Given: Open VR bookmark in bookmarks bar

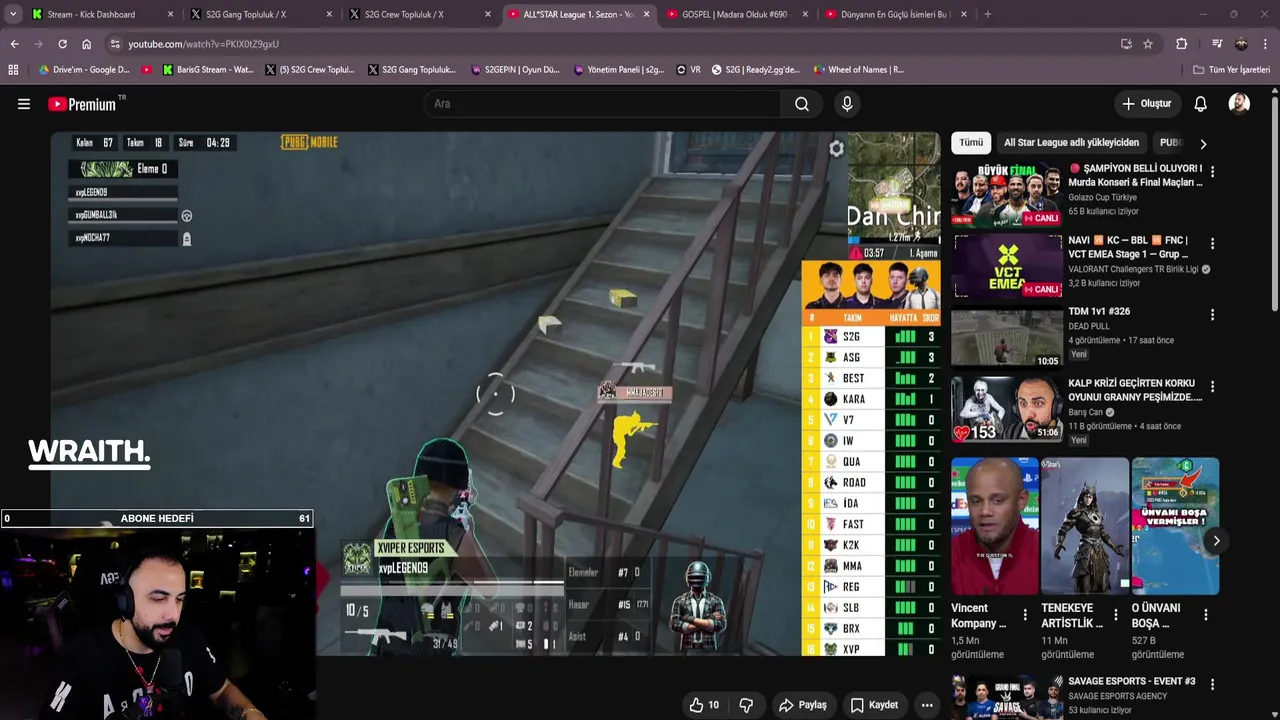Looking at the screenshot, I should point(689,70).
